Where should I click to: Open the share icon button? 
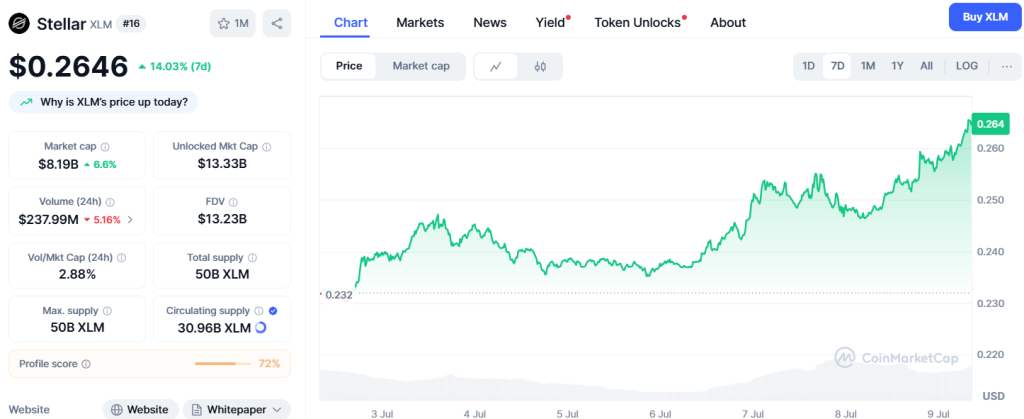277,23
